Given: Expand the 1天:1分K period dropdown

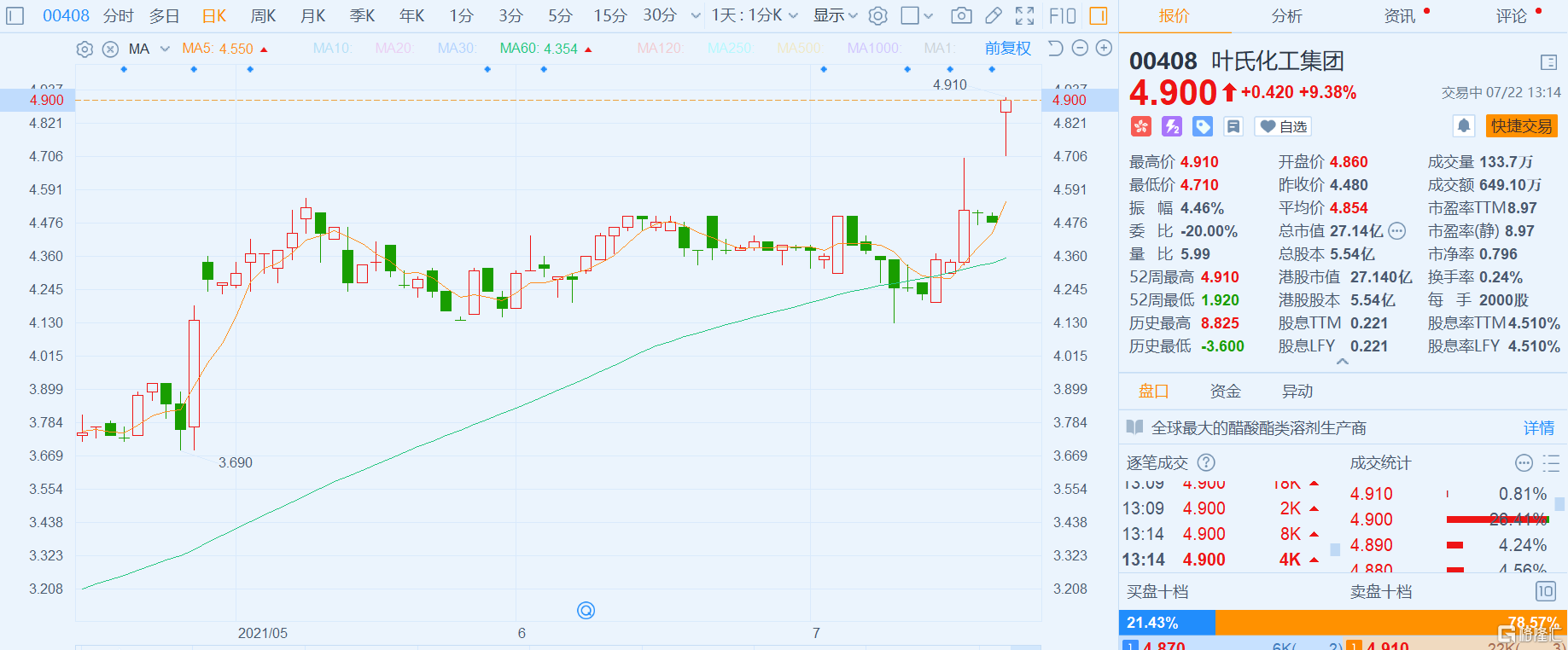Looking at the screenshot, I should [x=755, y=15].
